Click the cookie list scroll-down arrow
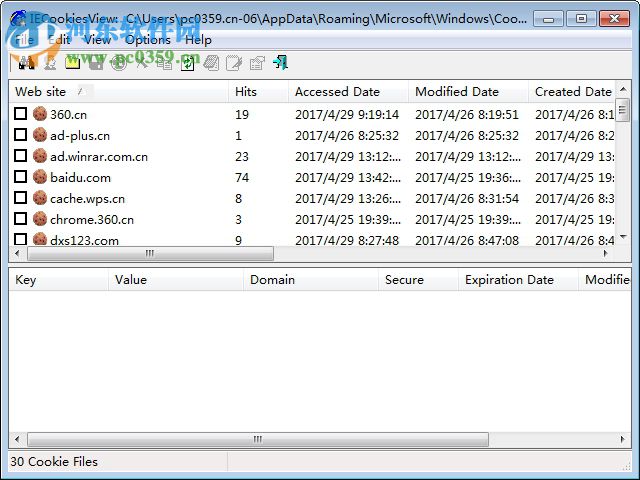This screenshot has height=480, width=640. coord(623,237)
